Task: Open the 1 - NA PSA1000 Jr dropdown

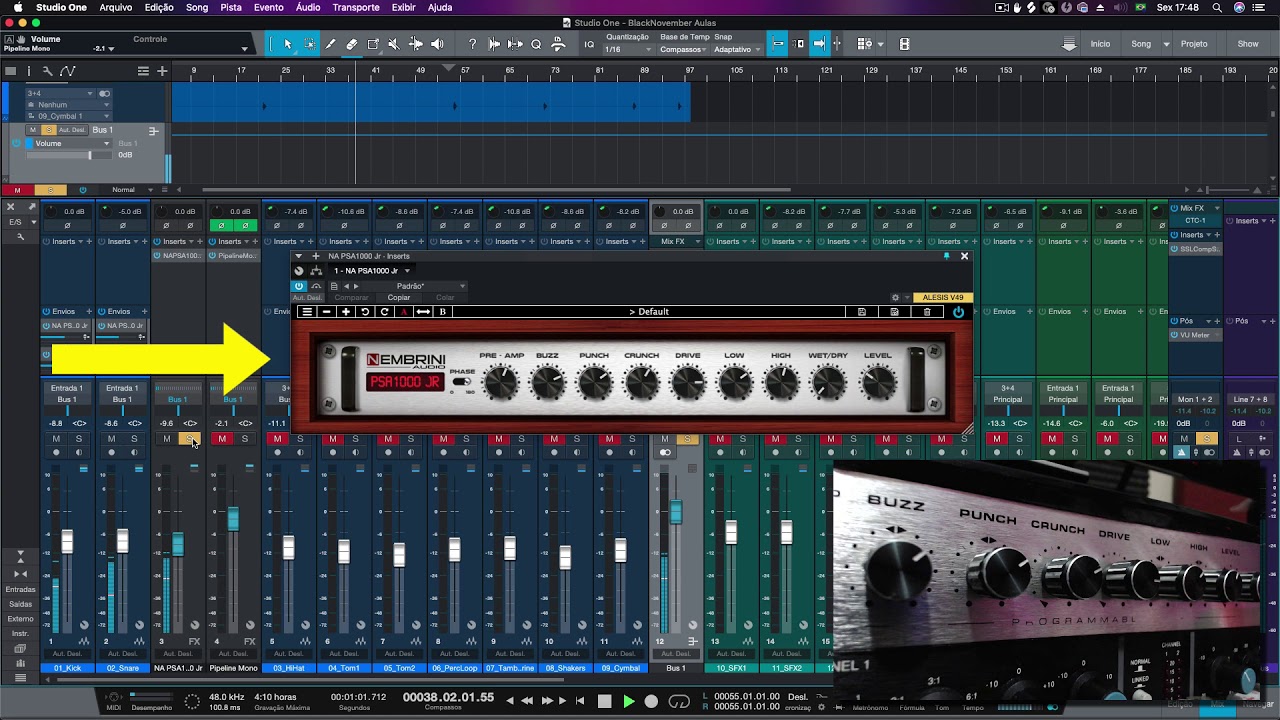Action: (372, 271)
